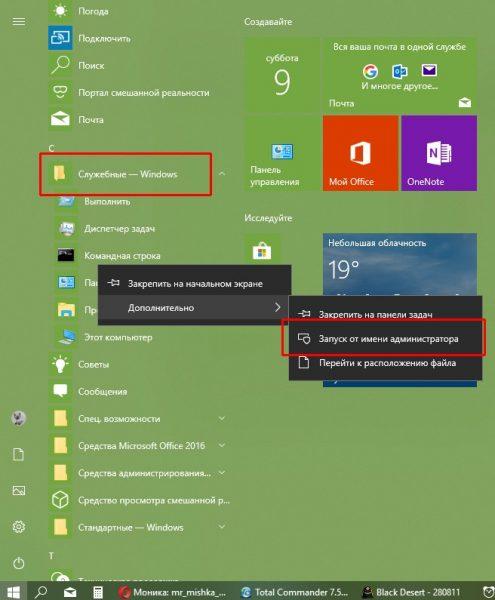Image resolution: width=495 pixels, height=600 pixels.
Task: Choose Закрепить на начальном экране
Action: (x=194, y=284)
